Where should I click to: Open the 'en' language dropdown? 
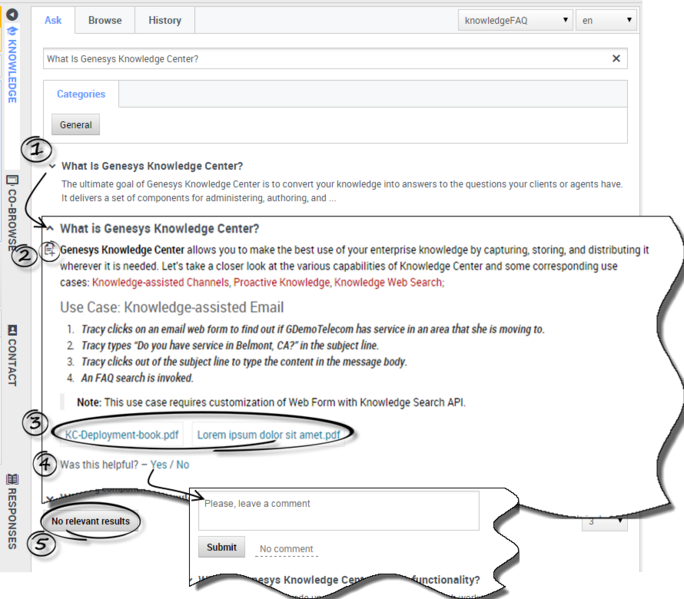pyautogui.click(x=606, y=20)
